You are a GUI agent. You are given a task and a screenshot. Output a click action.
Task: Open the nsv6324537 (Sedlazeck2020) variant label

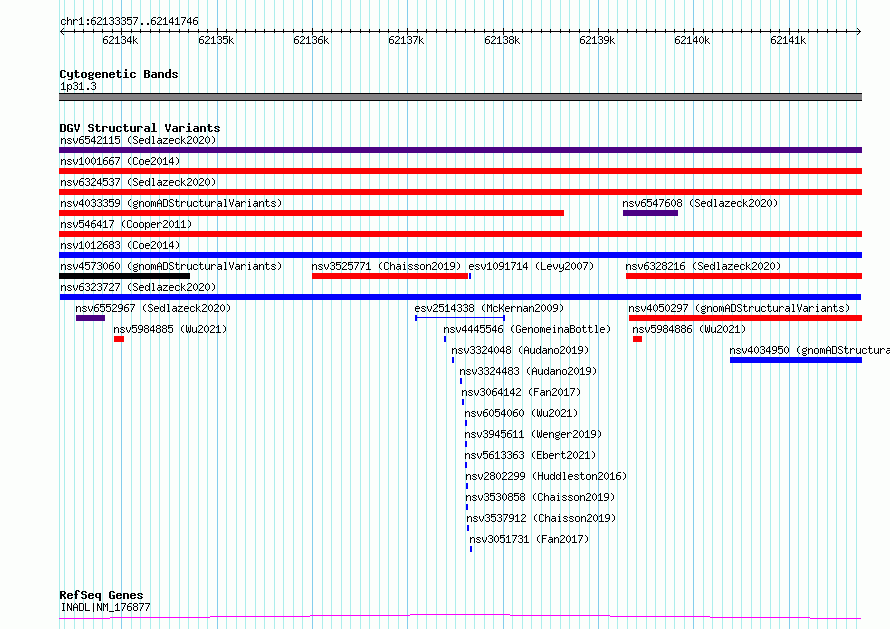[138, 182]
